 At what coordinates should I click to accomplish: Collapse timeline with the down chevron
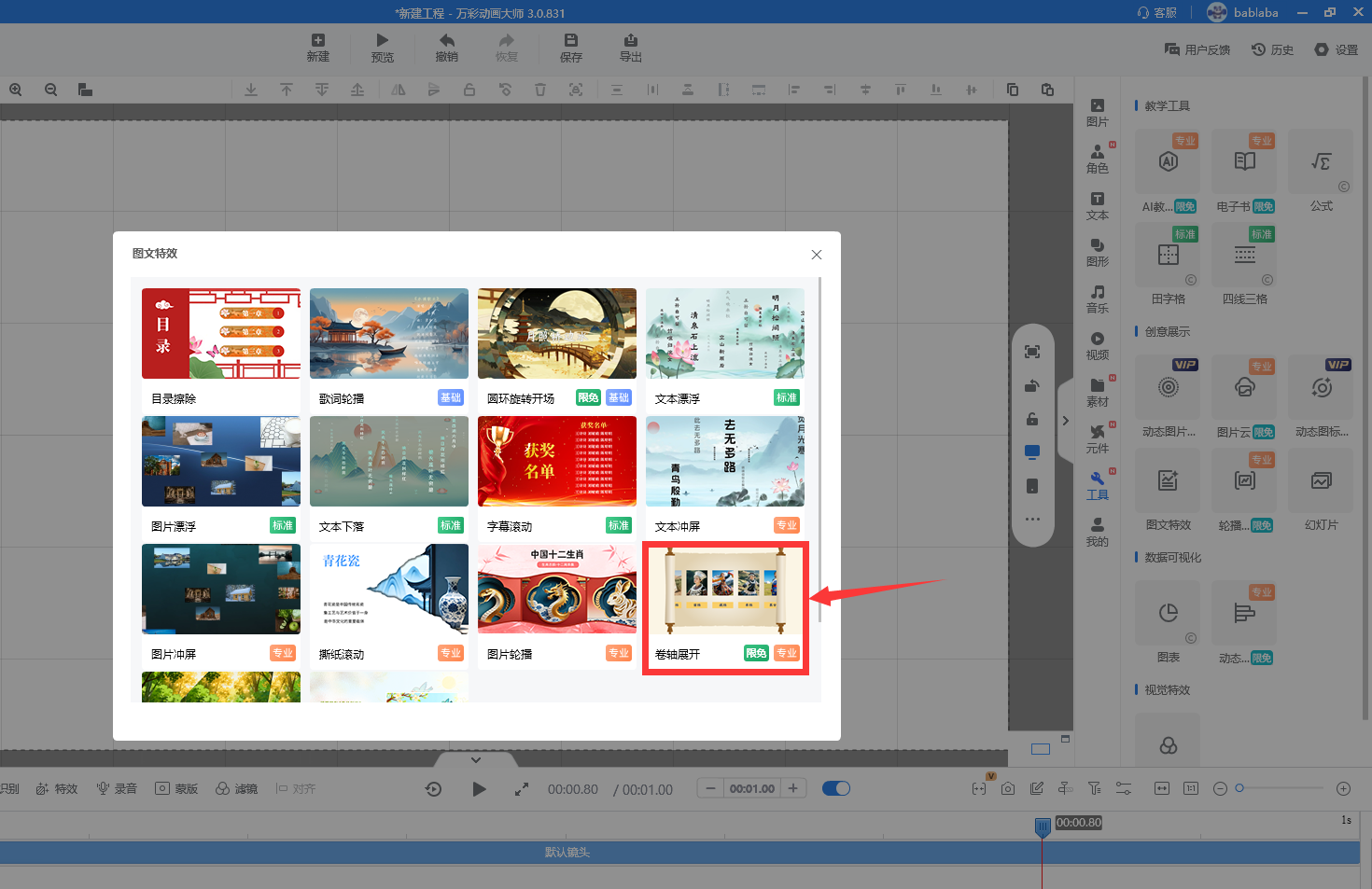coord(476,759)
